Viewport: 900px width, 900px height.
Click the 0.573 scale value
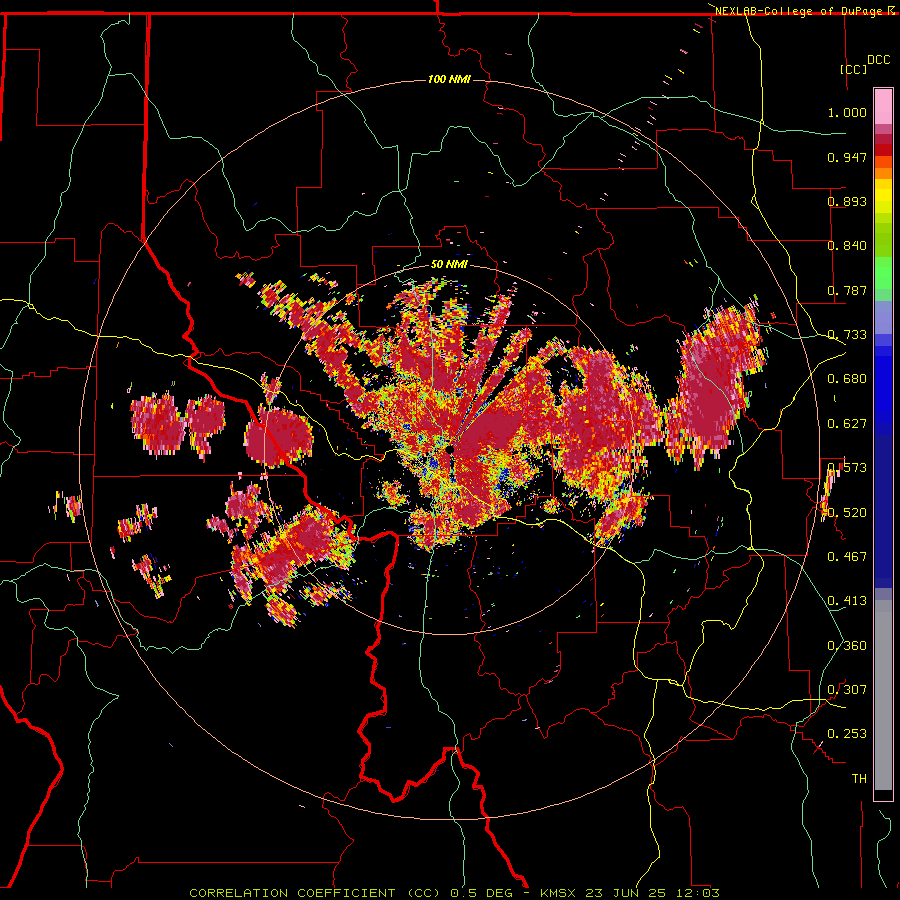coord(847,468)
